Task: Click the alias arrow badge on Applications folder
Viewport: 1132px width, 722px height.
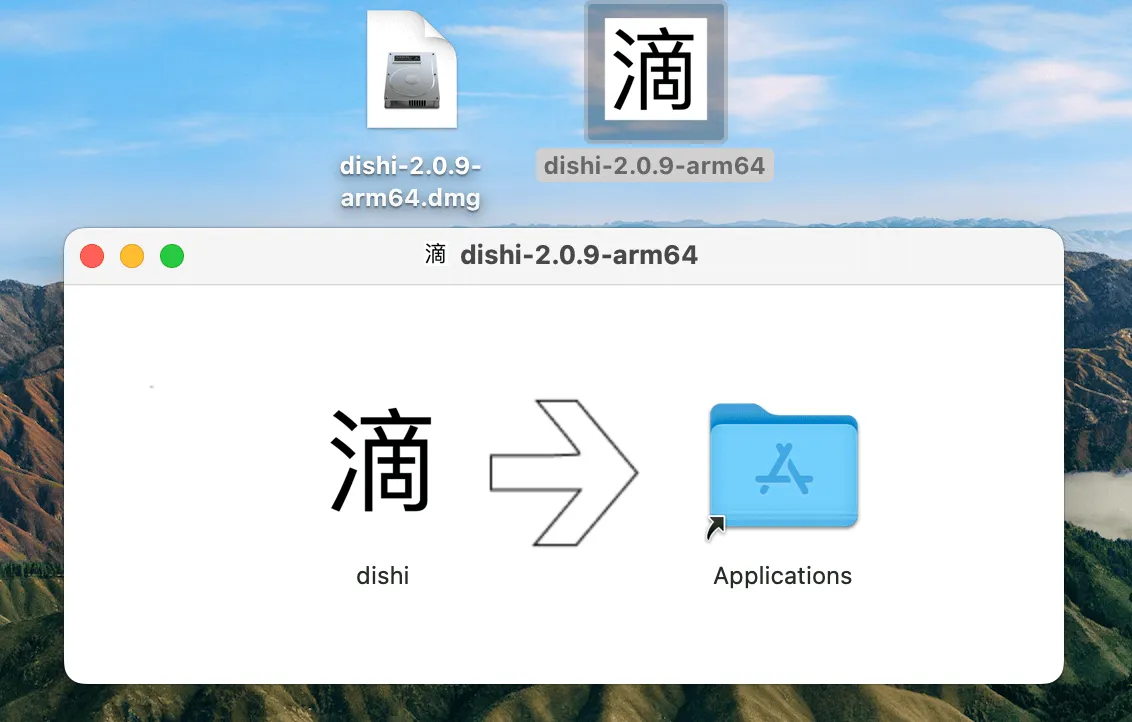Action: point(715,527)
